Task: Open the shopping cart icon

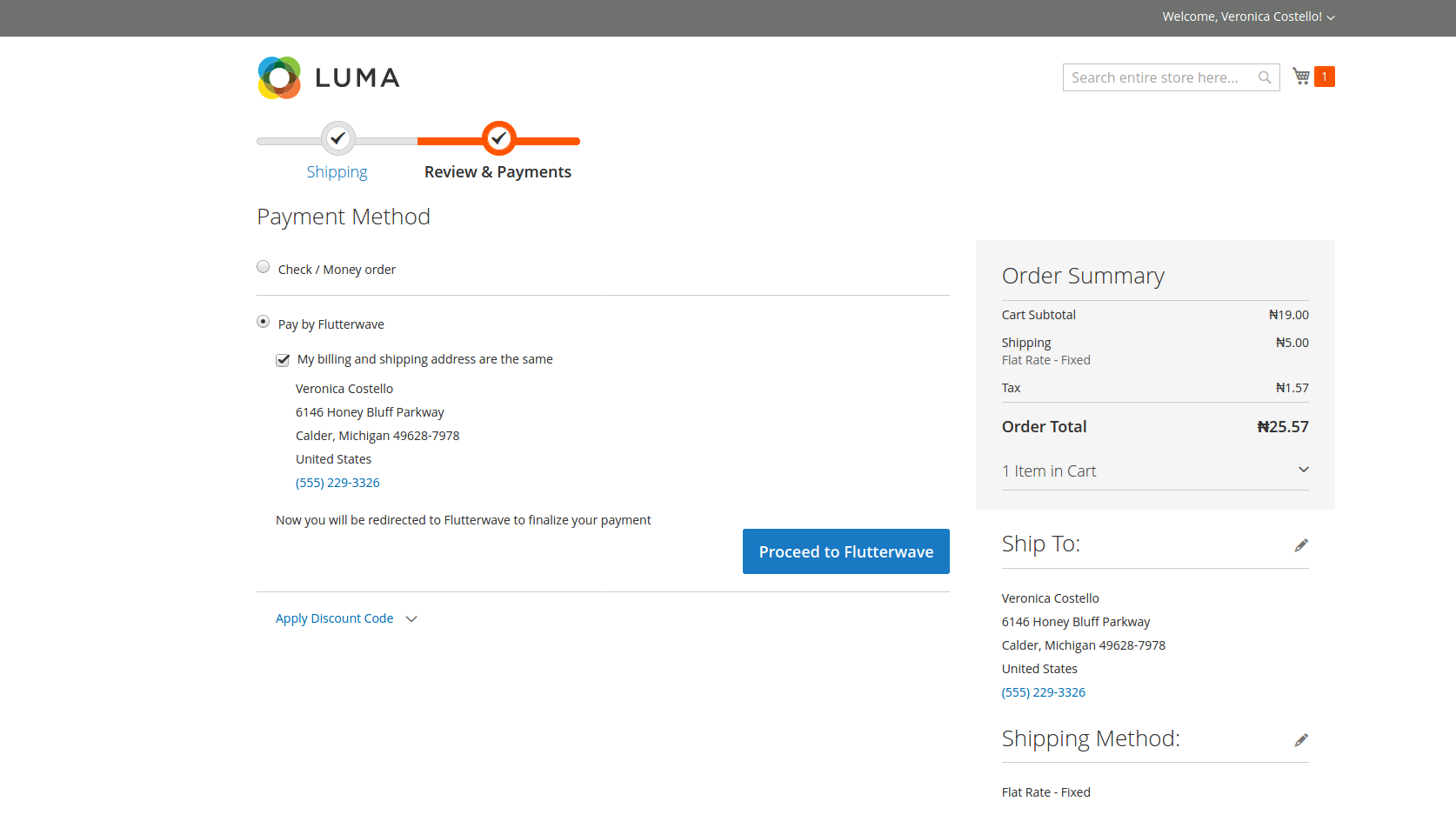Action: (1301, 77)
